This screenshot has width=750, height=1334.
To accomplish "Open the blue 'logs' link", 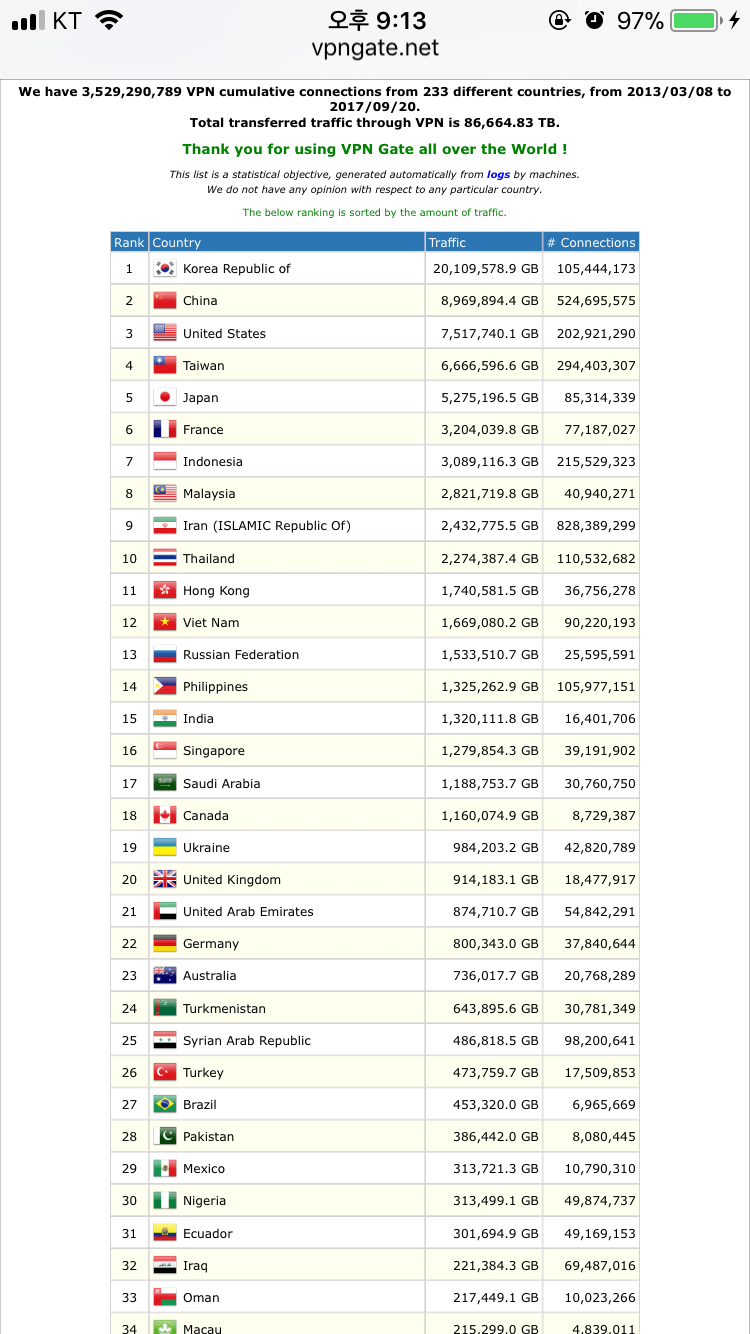I will 498,174.
